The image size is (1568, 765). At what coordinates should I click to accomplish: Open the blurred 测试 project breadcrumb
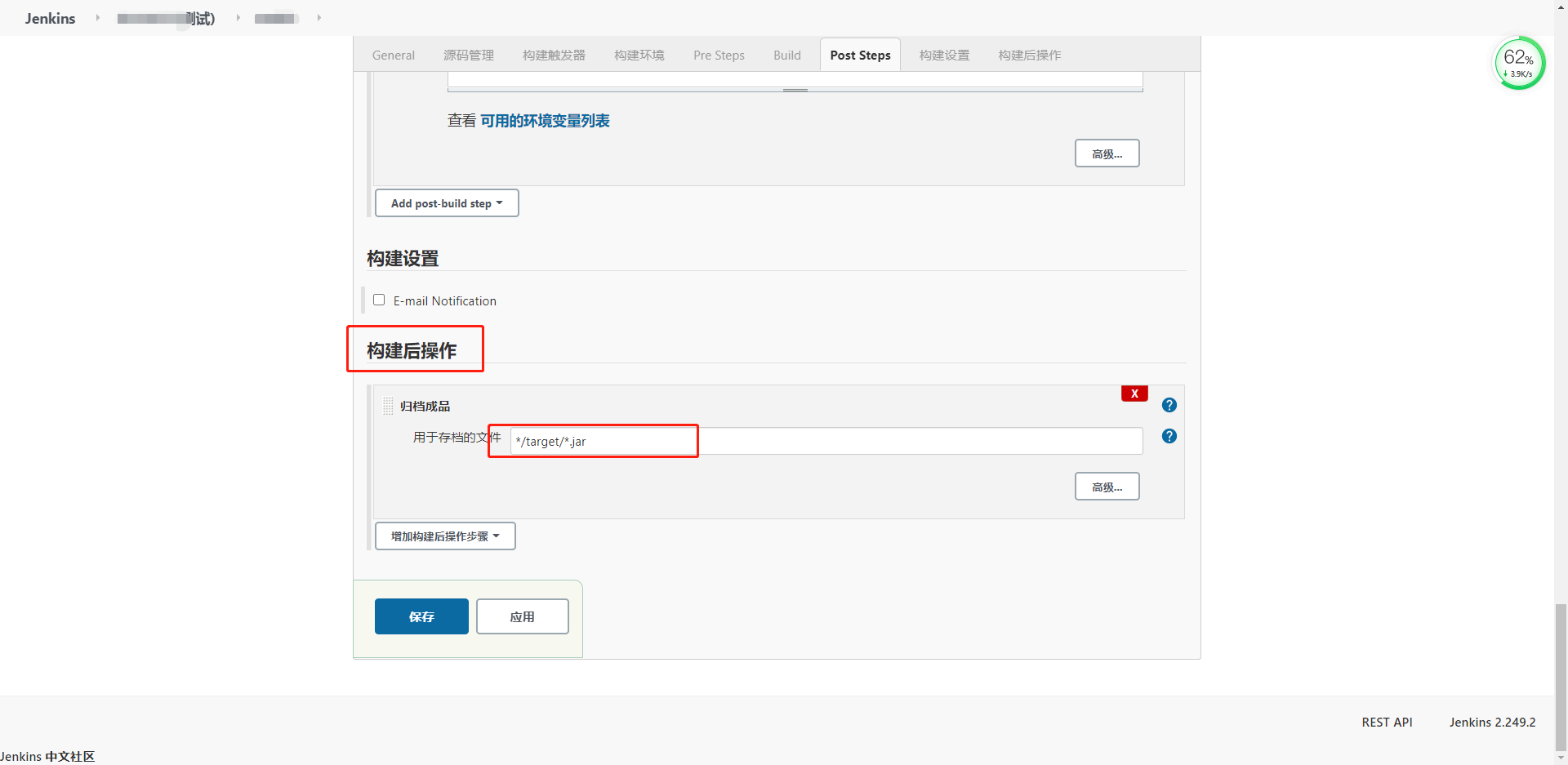coord(166,18)
